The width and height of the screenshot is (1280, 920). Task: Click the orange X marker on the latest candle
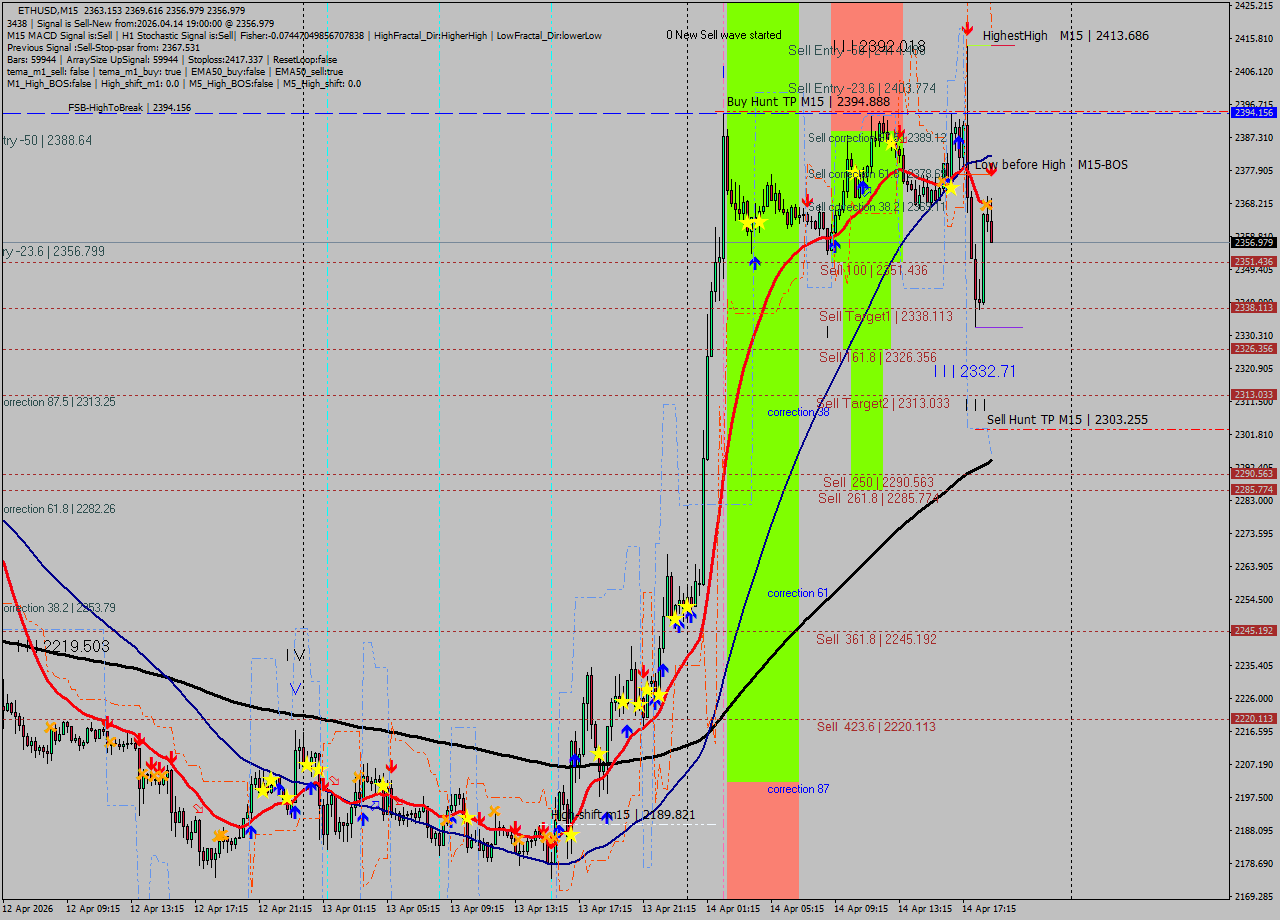coord(986,205)
